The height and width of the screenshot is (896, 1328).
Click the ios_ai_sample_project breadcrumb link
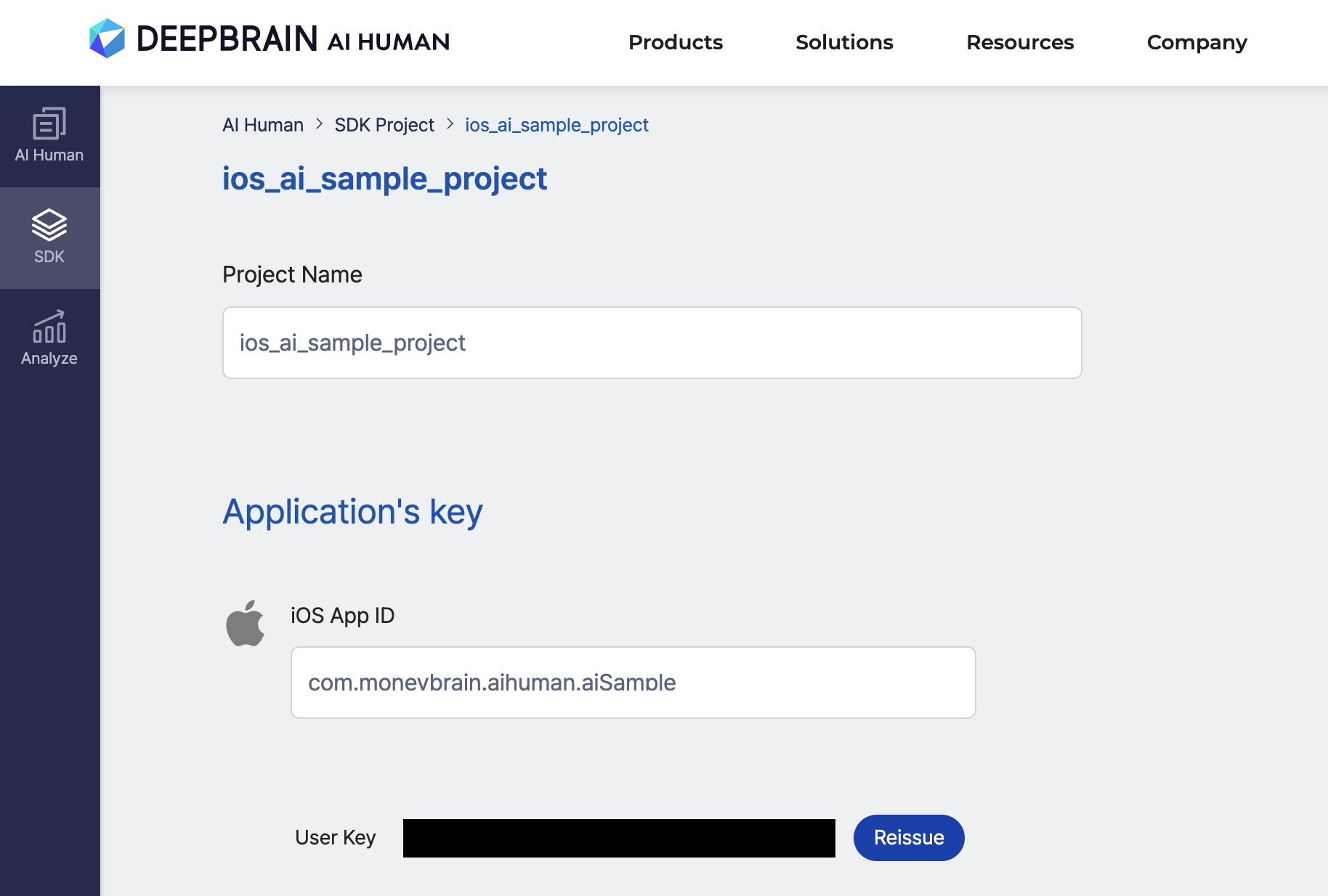(556, 125)
